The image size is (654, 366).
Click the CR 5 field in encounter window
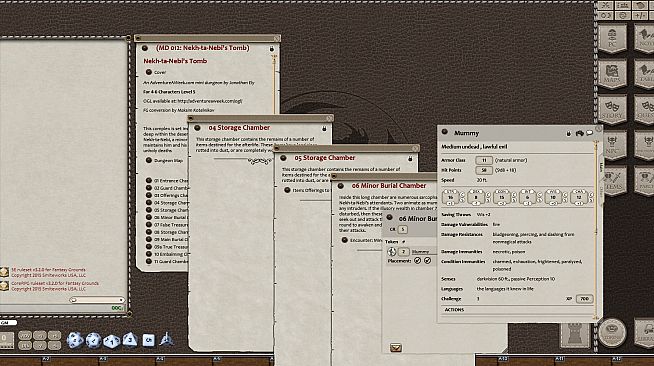coord(402,229)
